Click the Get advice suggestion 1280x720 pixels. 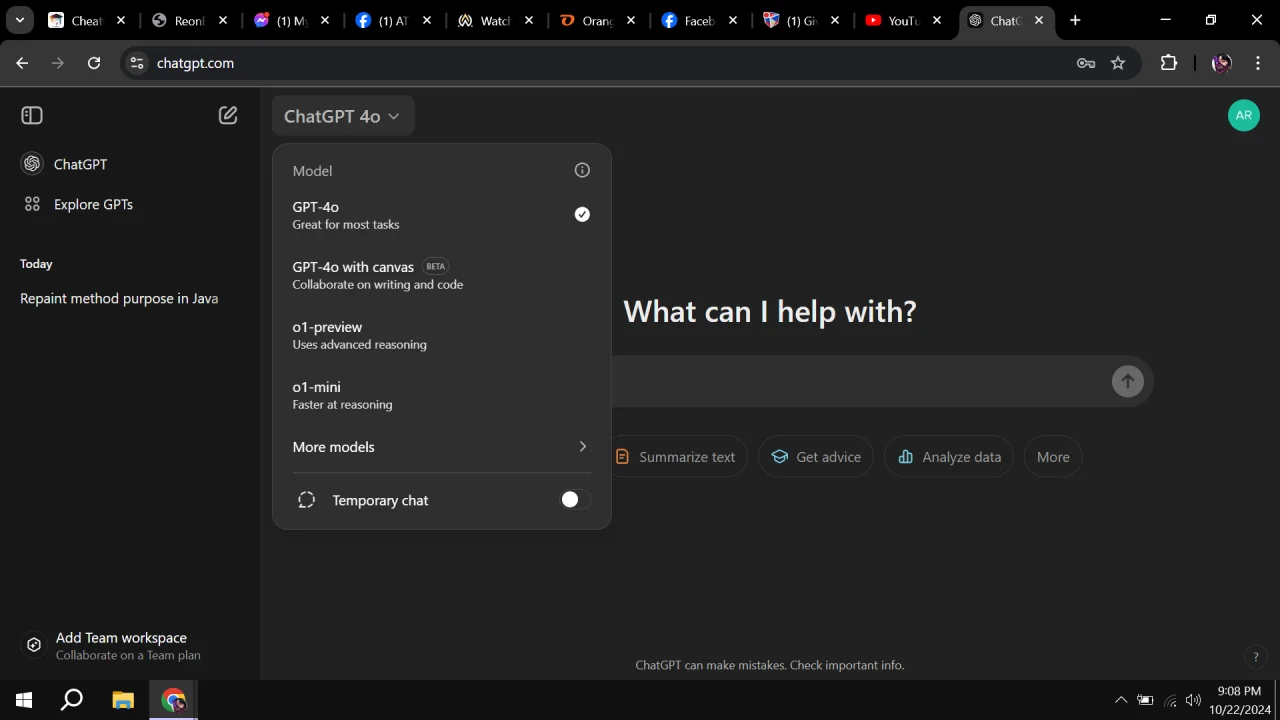coord(816,457)
